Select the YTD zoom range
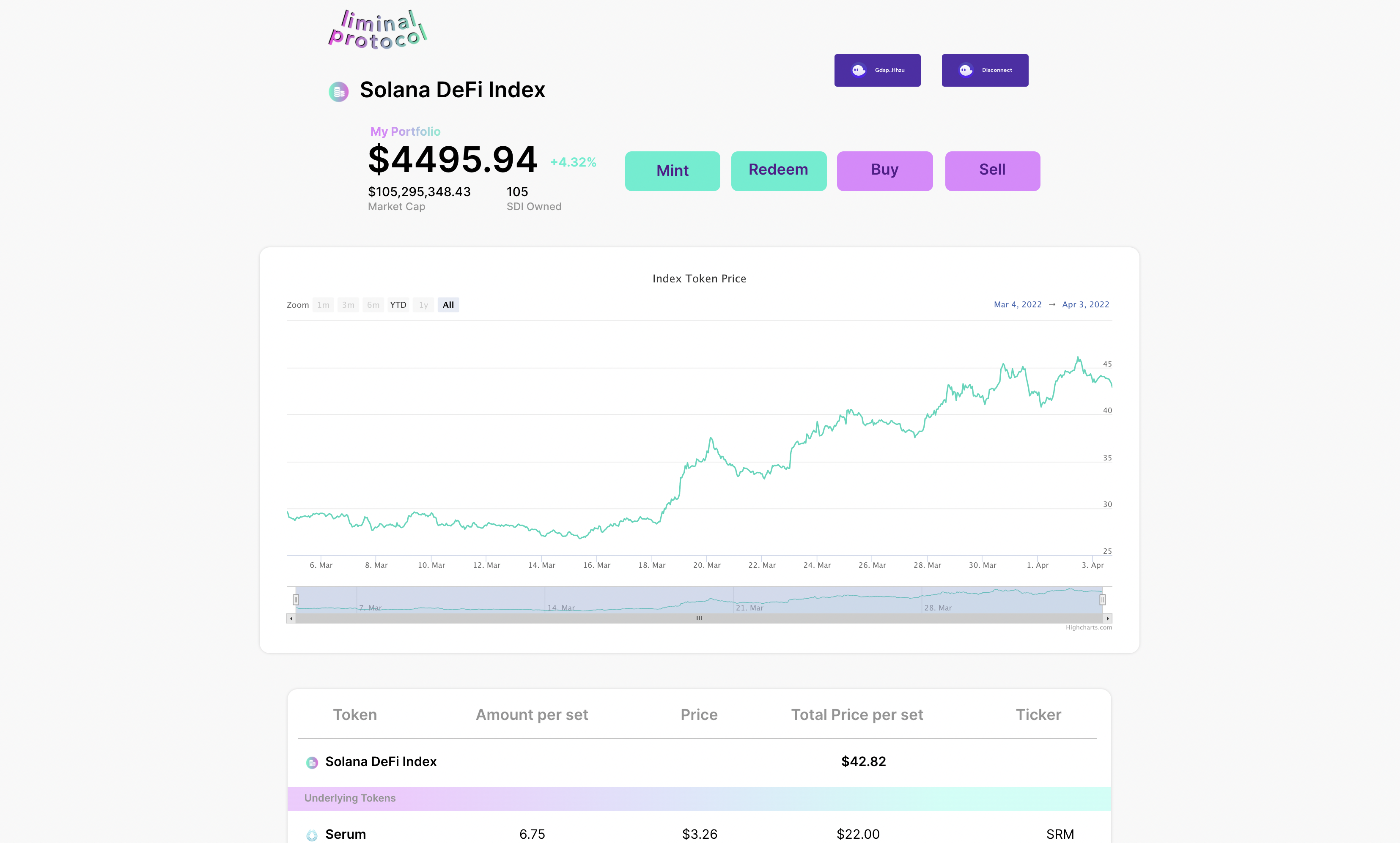 click(398, 305)
